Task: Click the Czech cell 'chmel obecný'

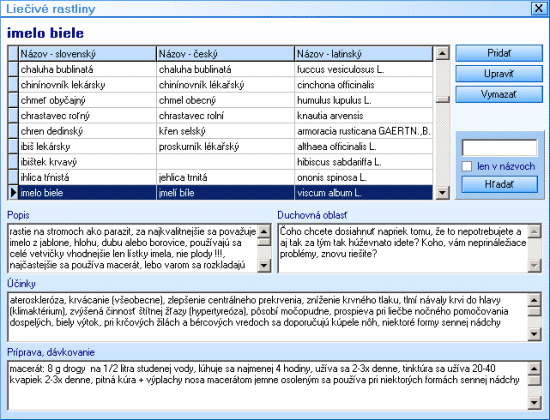Action: pyautogui.click(x=226, y=100)
